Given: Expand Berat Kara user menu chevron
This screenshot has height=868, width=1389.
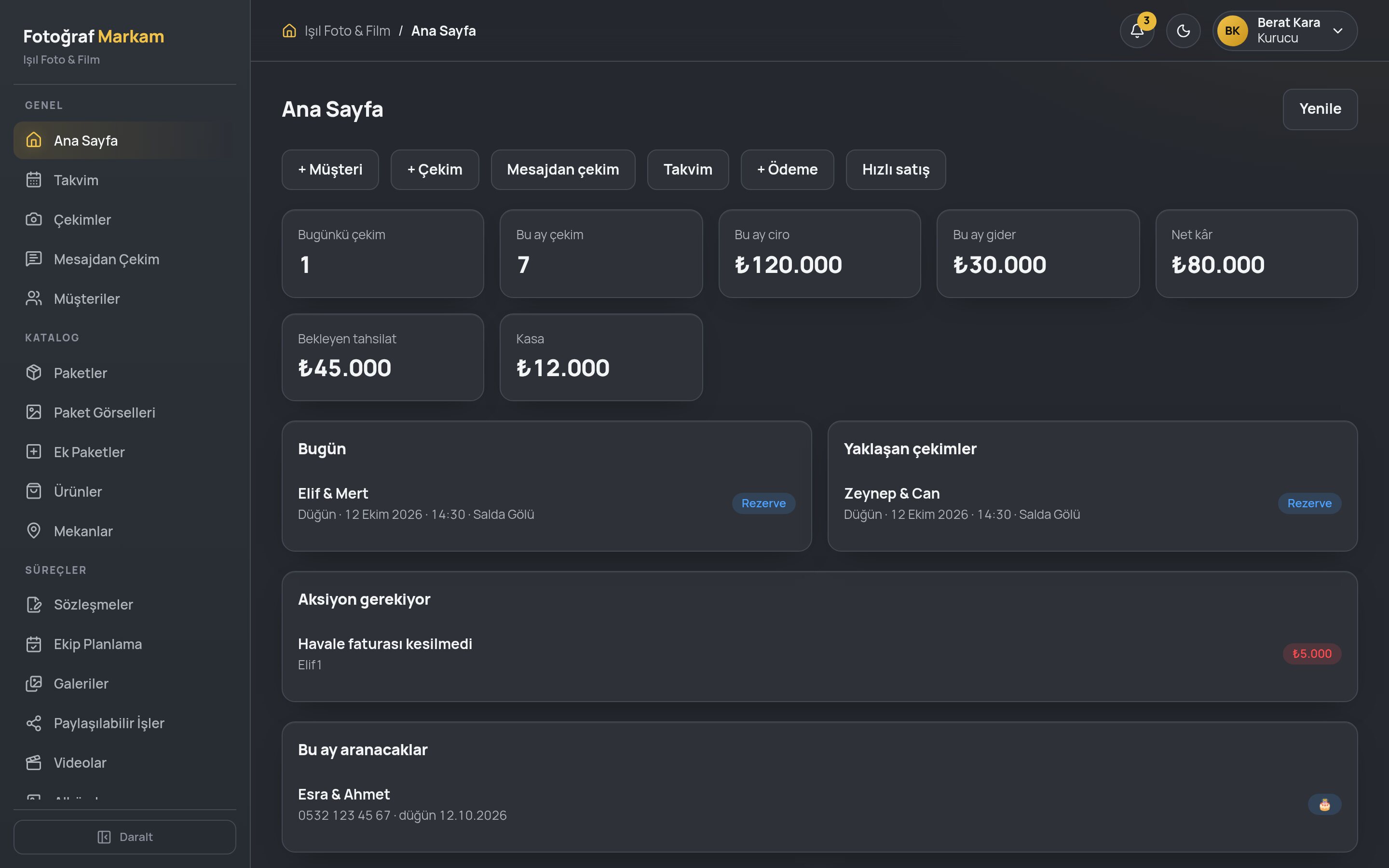Looking at the screenshot, I should coord(1337,31).
